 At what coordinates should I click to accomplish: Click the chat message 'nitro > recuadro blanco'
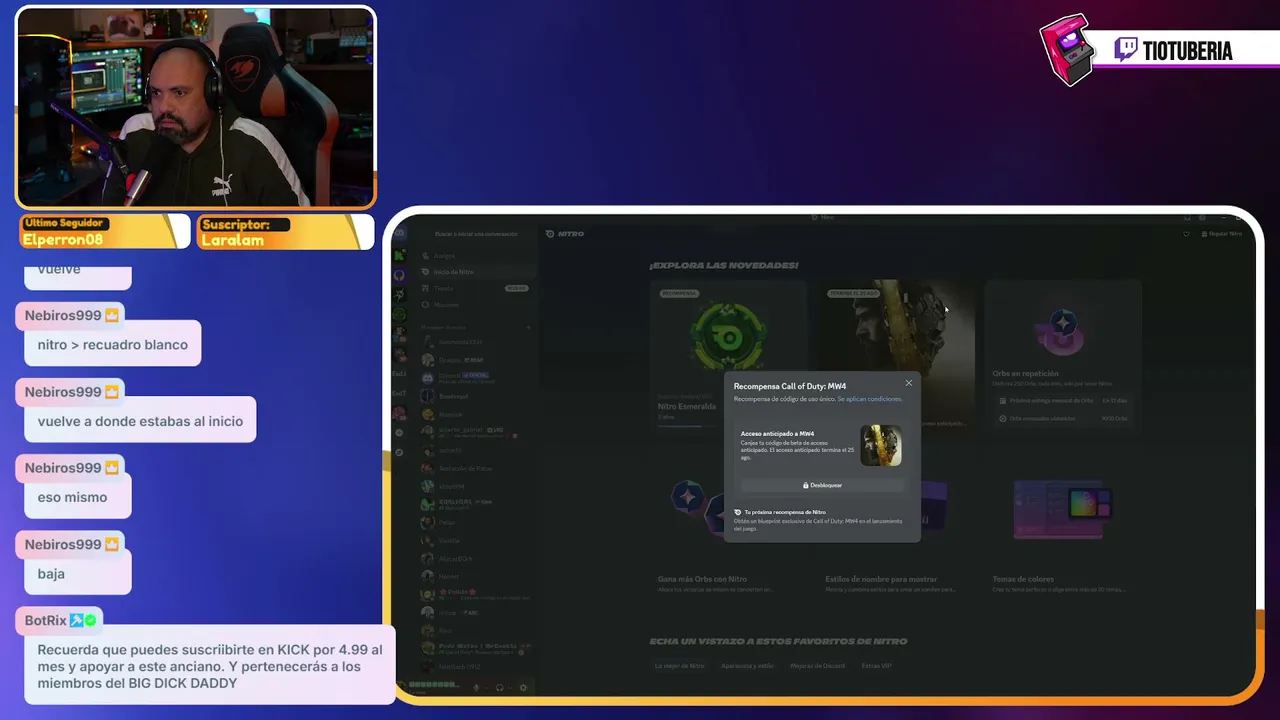coord(112,345)
